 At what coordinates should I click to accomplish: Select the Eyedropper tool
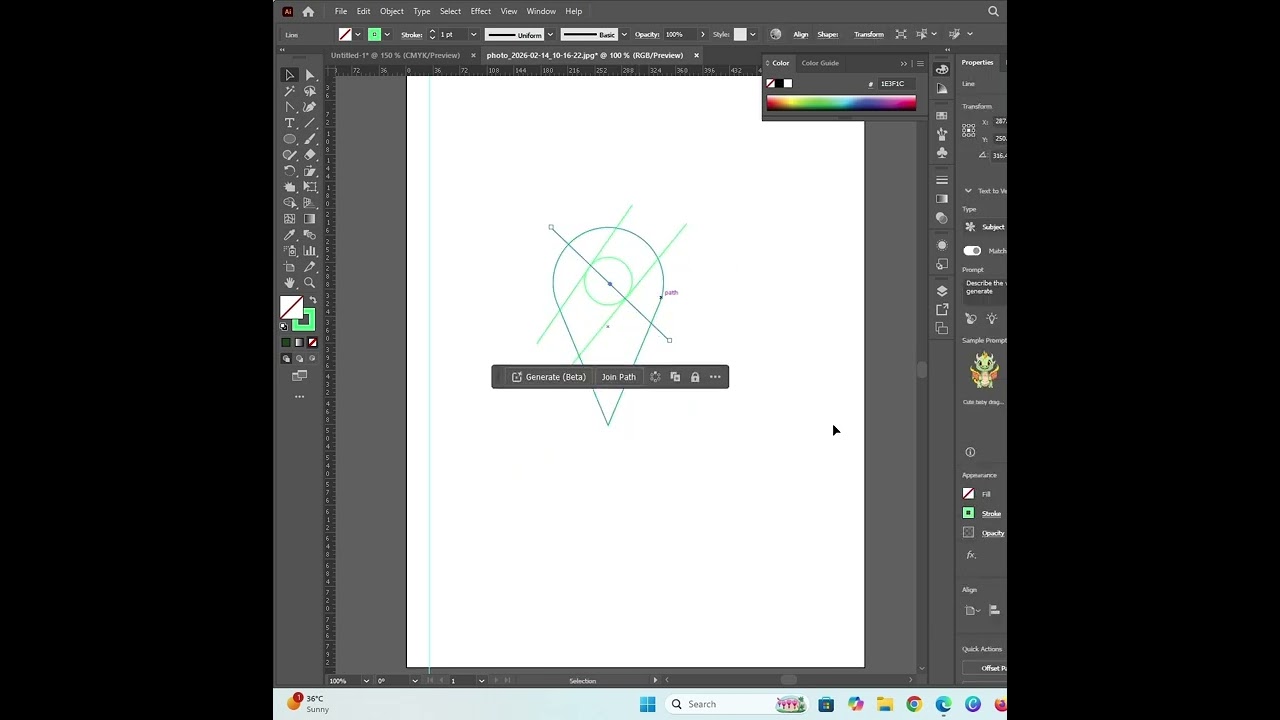(290, 235)
